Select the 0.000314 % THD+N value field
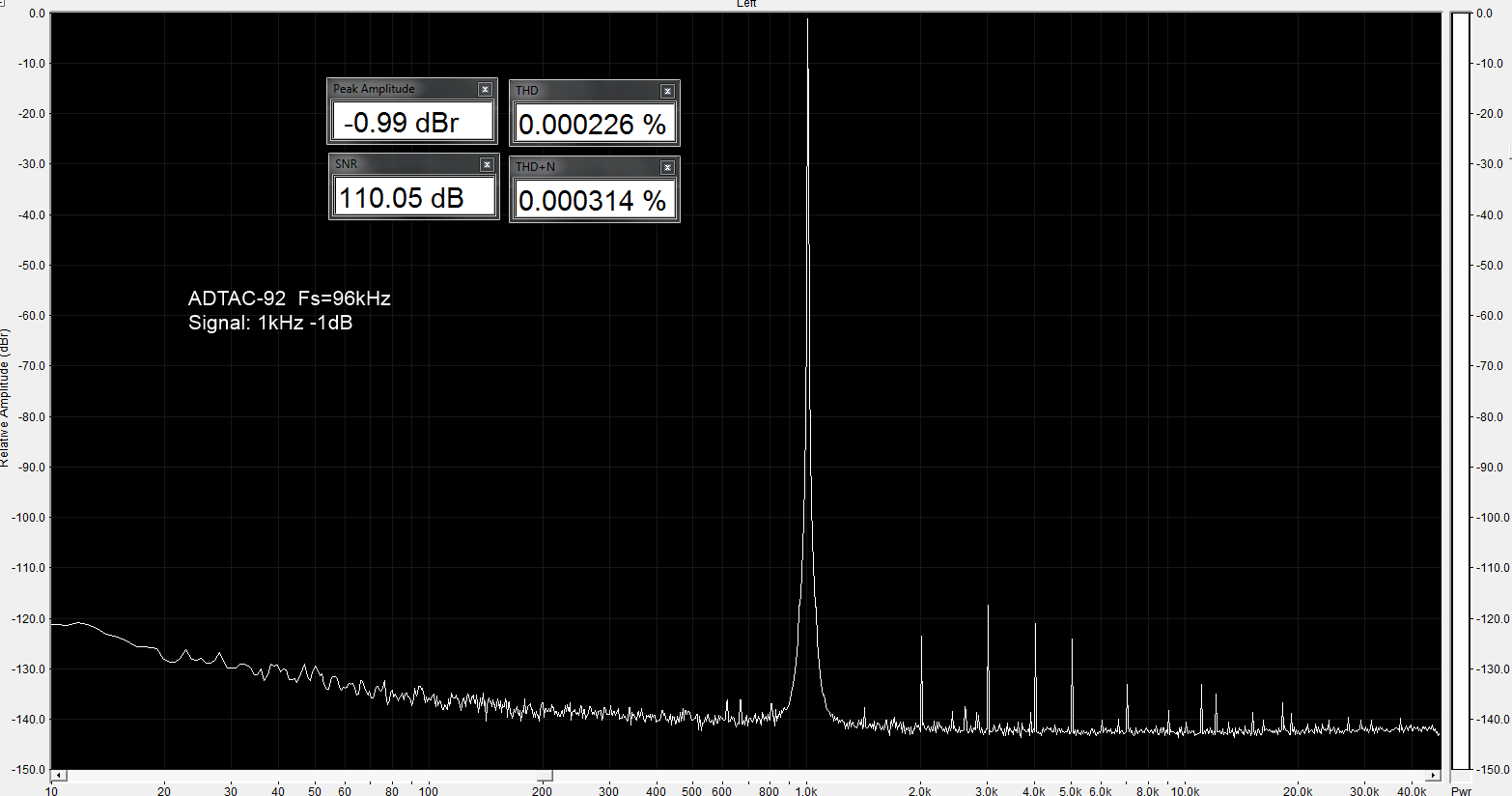Screen dimensions: 1512x796 tap(593, 200)
